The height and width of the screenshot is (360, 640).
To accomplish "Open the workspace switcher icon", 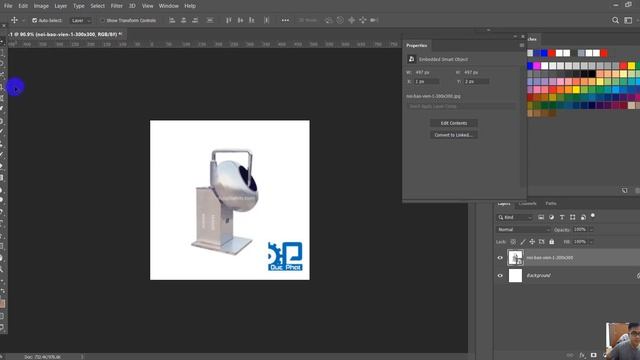I will tap(628, 20).
